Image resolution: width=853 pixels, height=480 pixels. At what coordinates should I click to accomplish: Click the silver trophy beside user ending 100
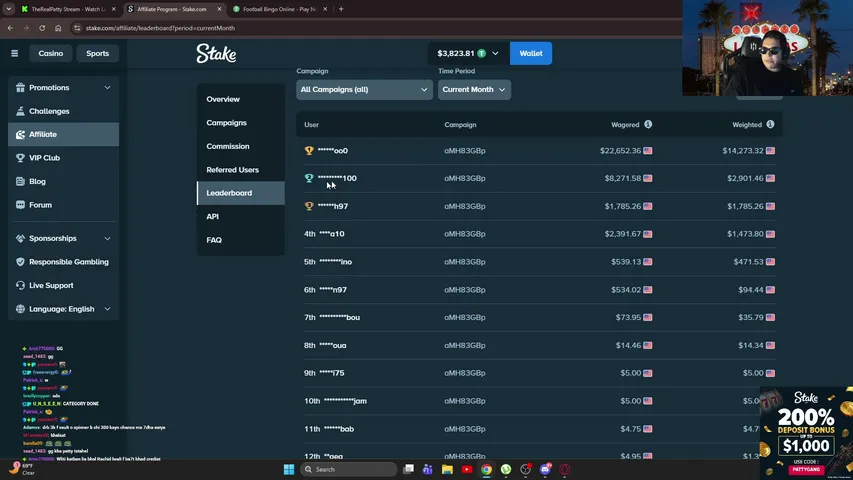[309, 178]
